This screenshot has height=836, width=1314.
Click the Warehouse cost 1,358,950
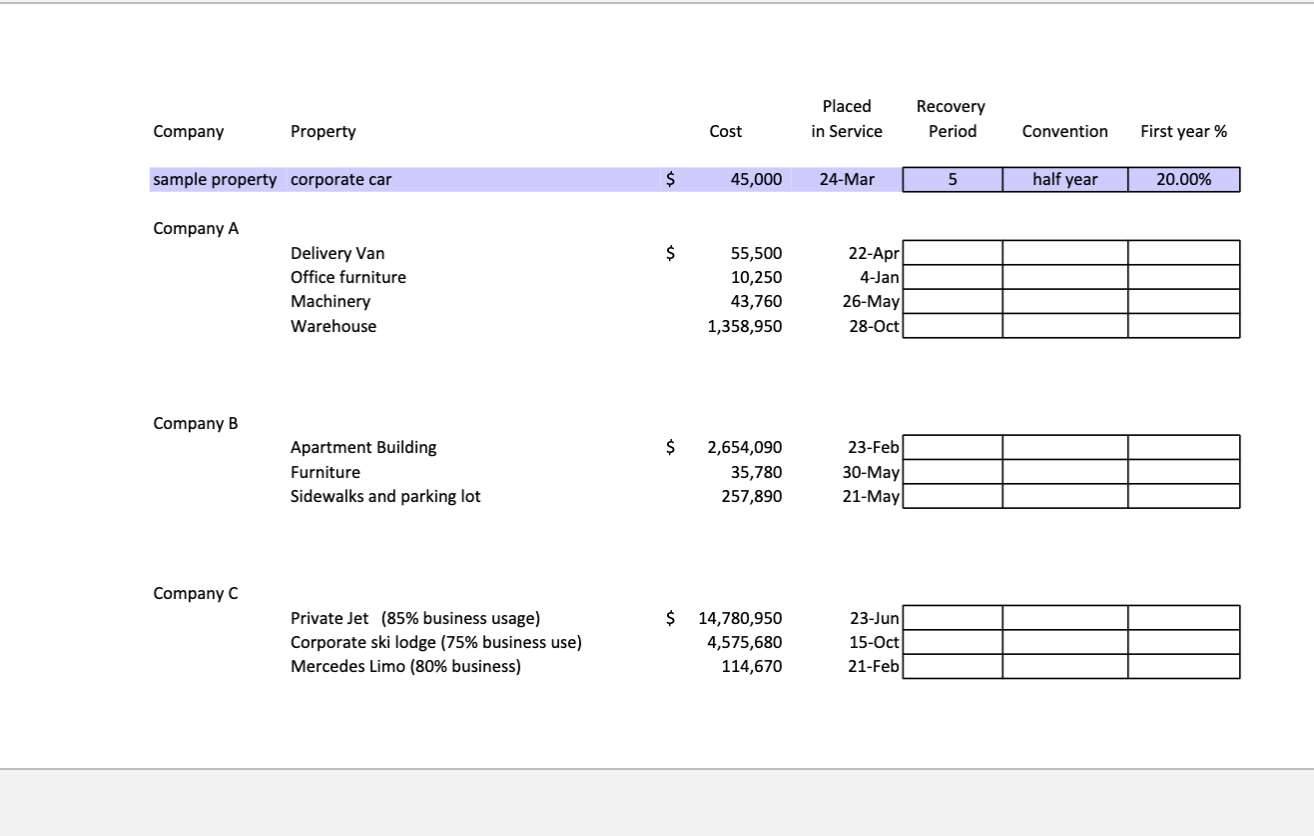tap(744, 326)
